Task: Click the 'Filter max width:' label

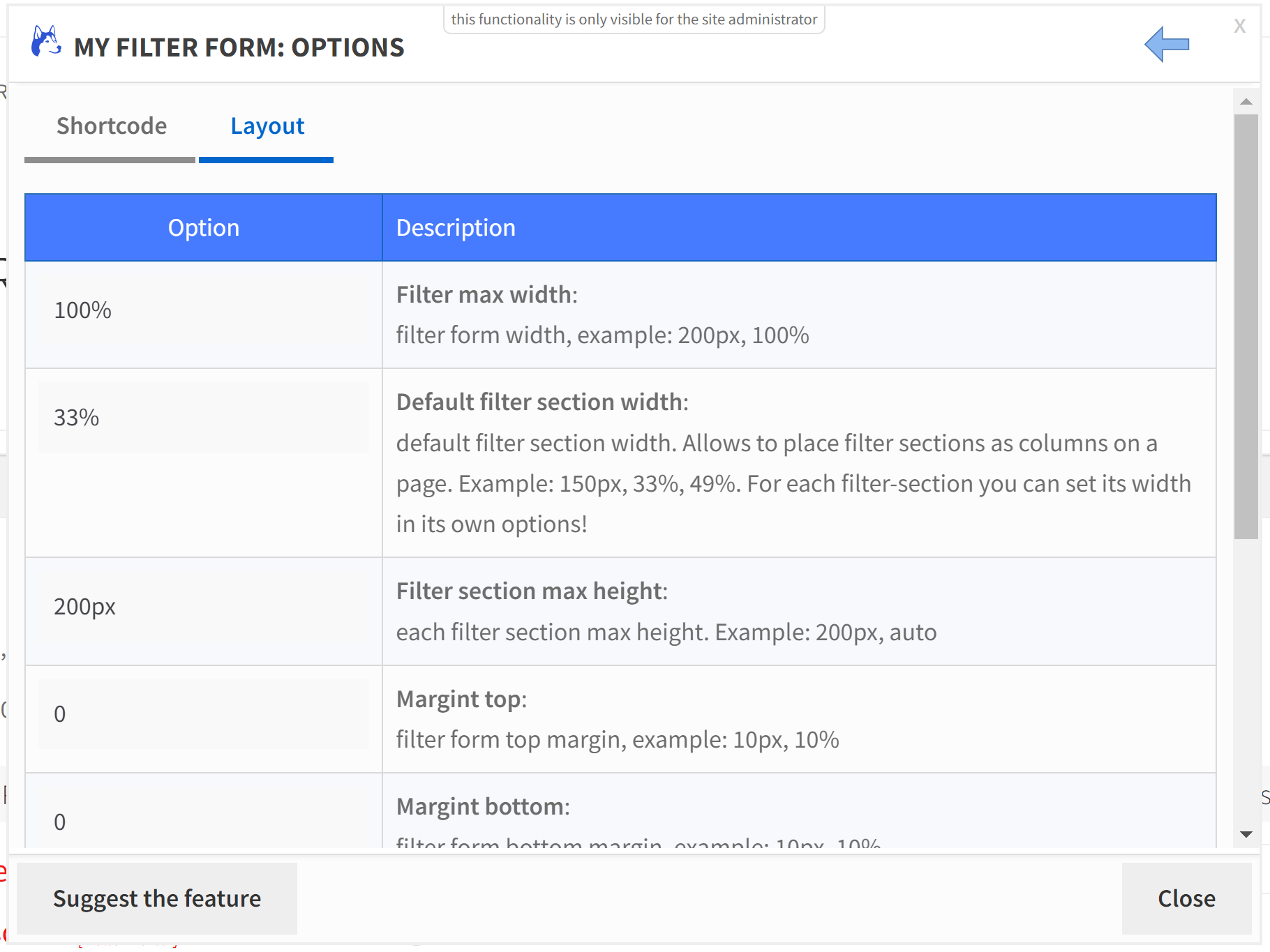Action: [x=487, y=294]
